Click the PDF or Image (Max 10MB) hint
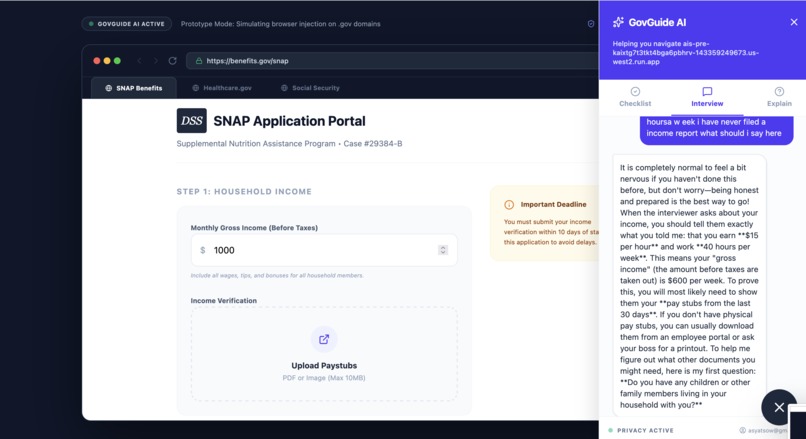Screen dimensions: 806x439 (324, 378)
